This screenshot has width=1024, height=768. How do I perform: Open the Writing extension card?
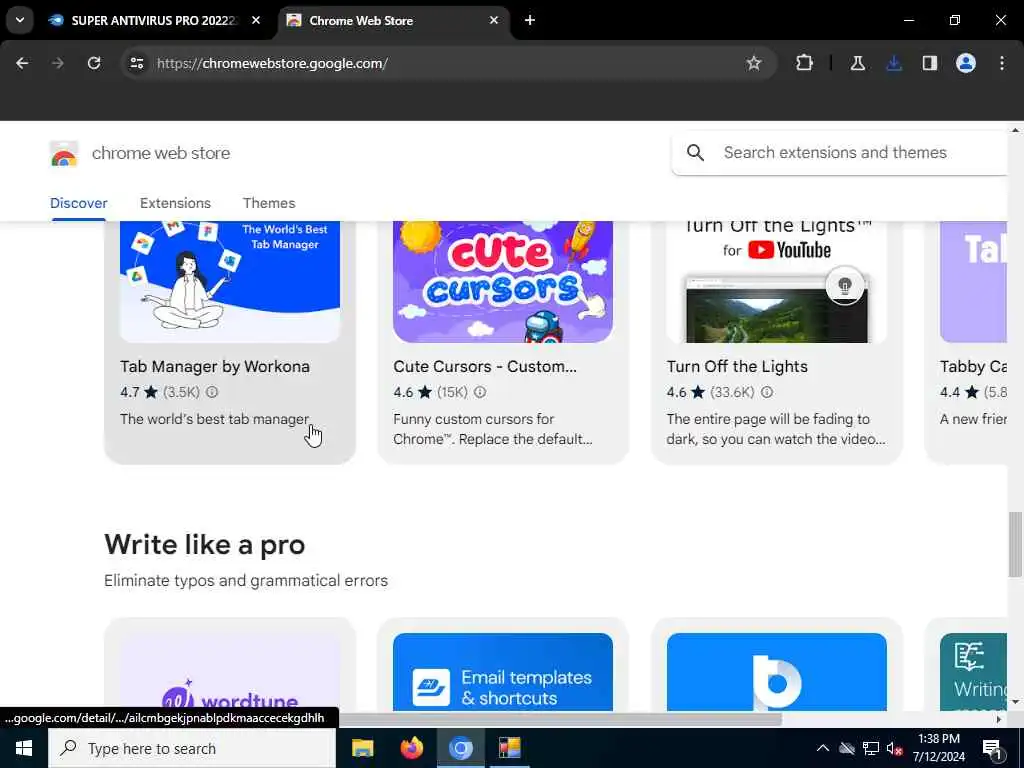click(x=967, y=665)
